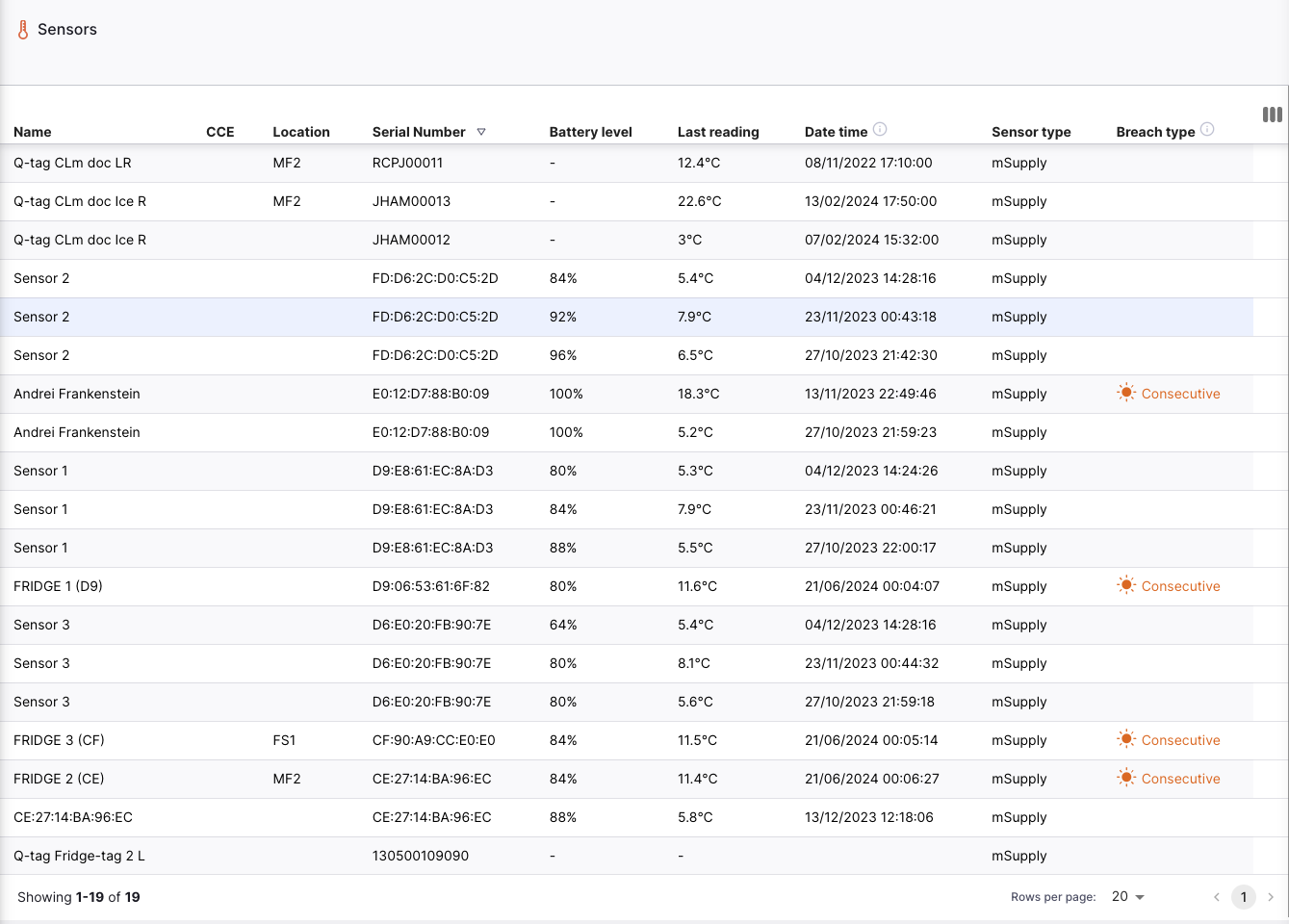
Task: Click Breach type column header
Action: point(1155,132)
